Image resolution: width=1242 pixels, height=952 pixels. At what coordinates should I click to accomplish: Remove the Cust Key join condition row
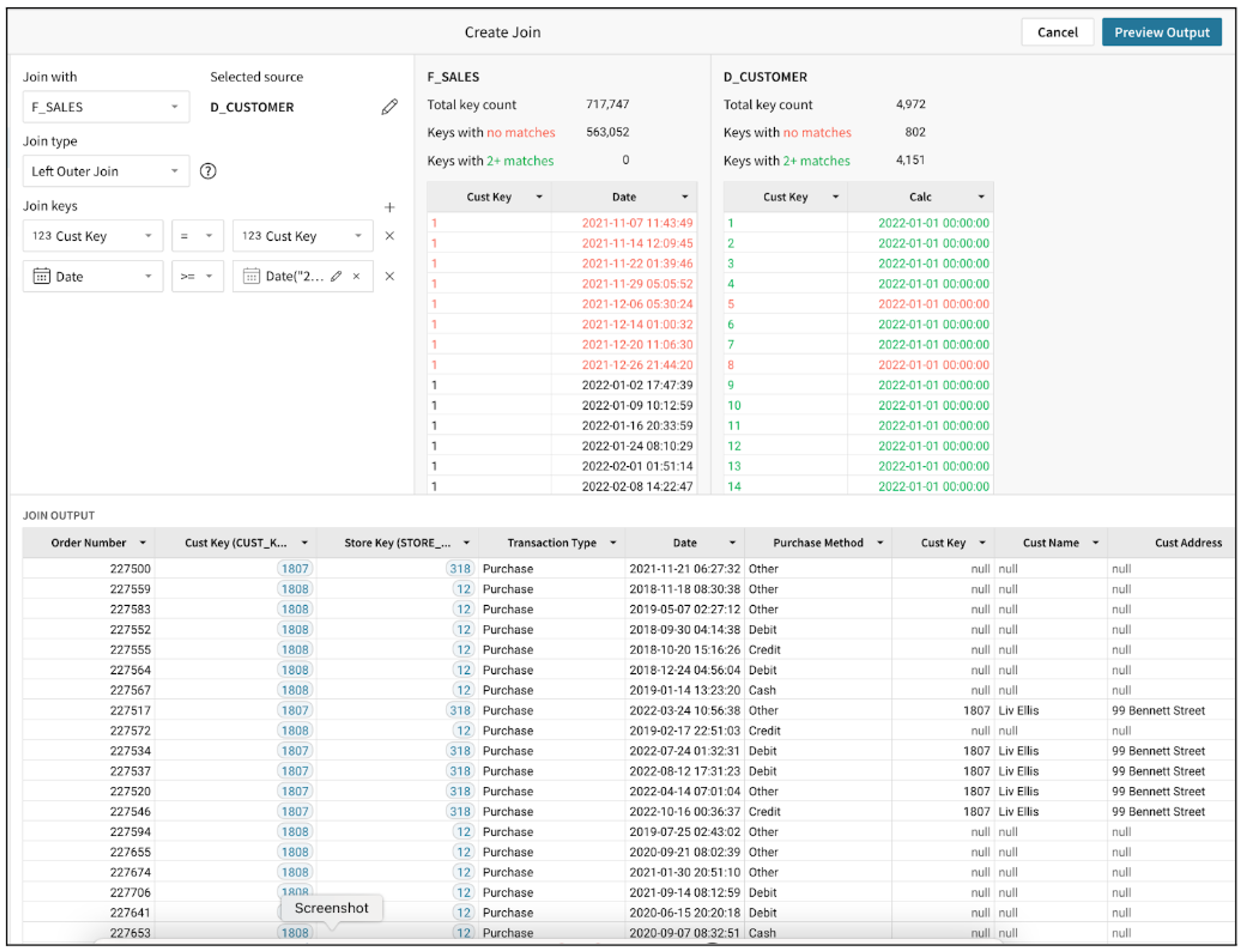click(x=389, y=236)
